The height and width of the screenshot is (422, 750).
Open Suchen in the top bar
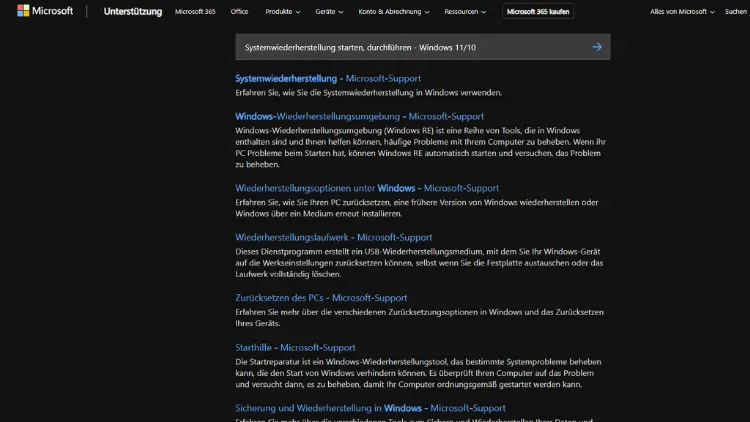[737, 11]
